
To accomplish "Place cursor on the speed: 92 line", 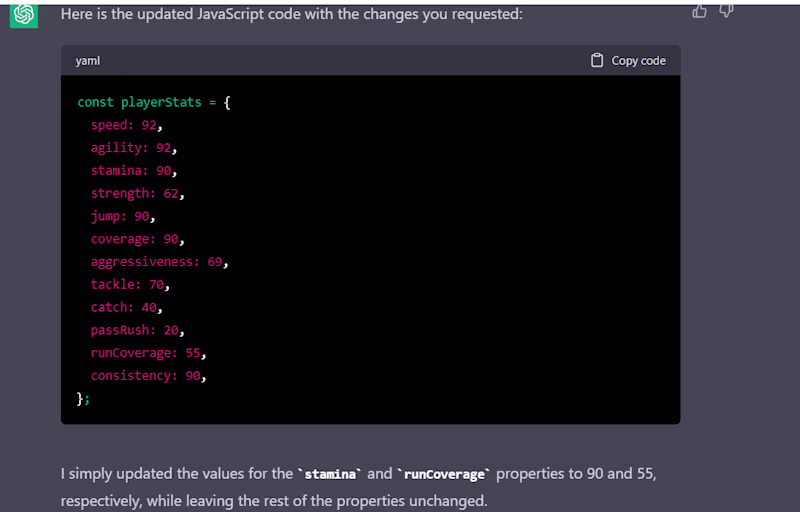I will point(126,125).
